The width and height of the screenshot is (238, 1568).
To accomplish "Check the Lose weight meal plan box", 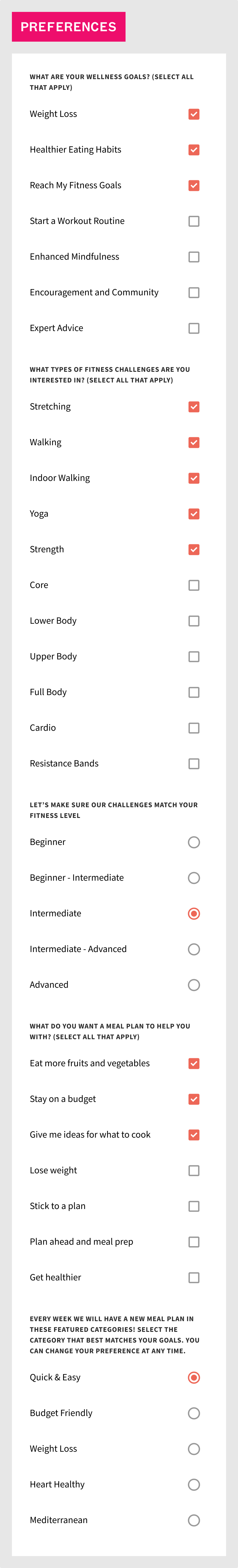I will click(194, 1171).
